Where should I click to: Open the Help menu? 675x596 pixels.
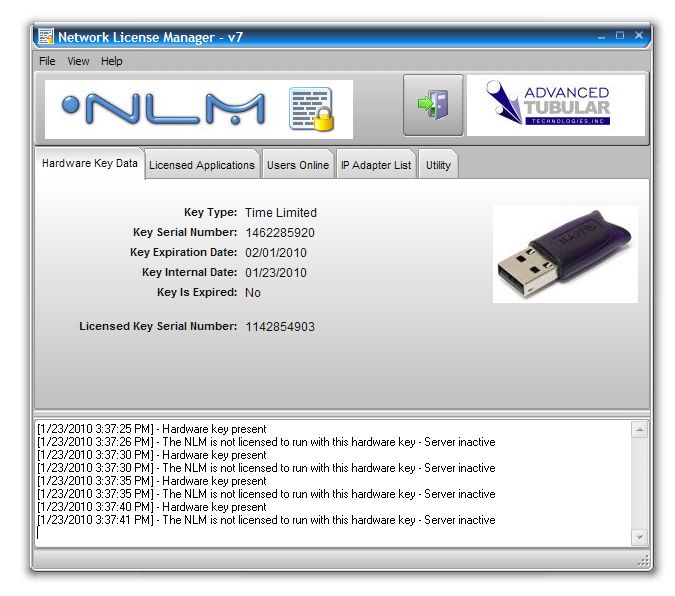[x=112, y=61]
